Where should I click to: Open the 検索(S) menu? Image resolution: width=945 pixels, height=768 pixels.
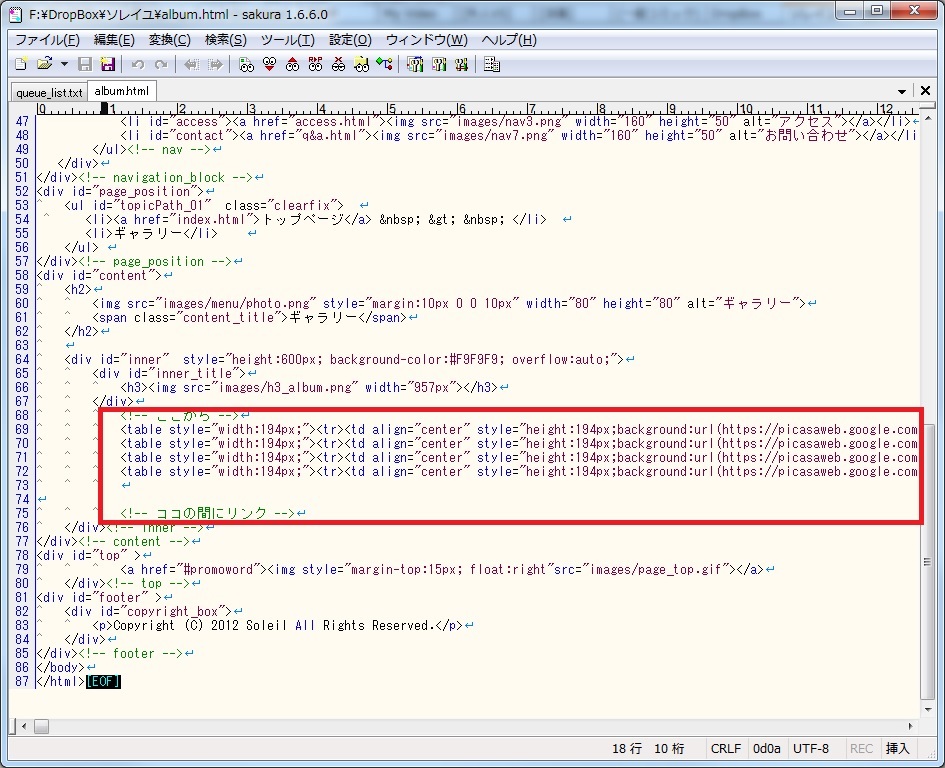(x=225, y=40)
